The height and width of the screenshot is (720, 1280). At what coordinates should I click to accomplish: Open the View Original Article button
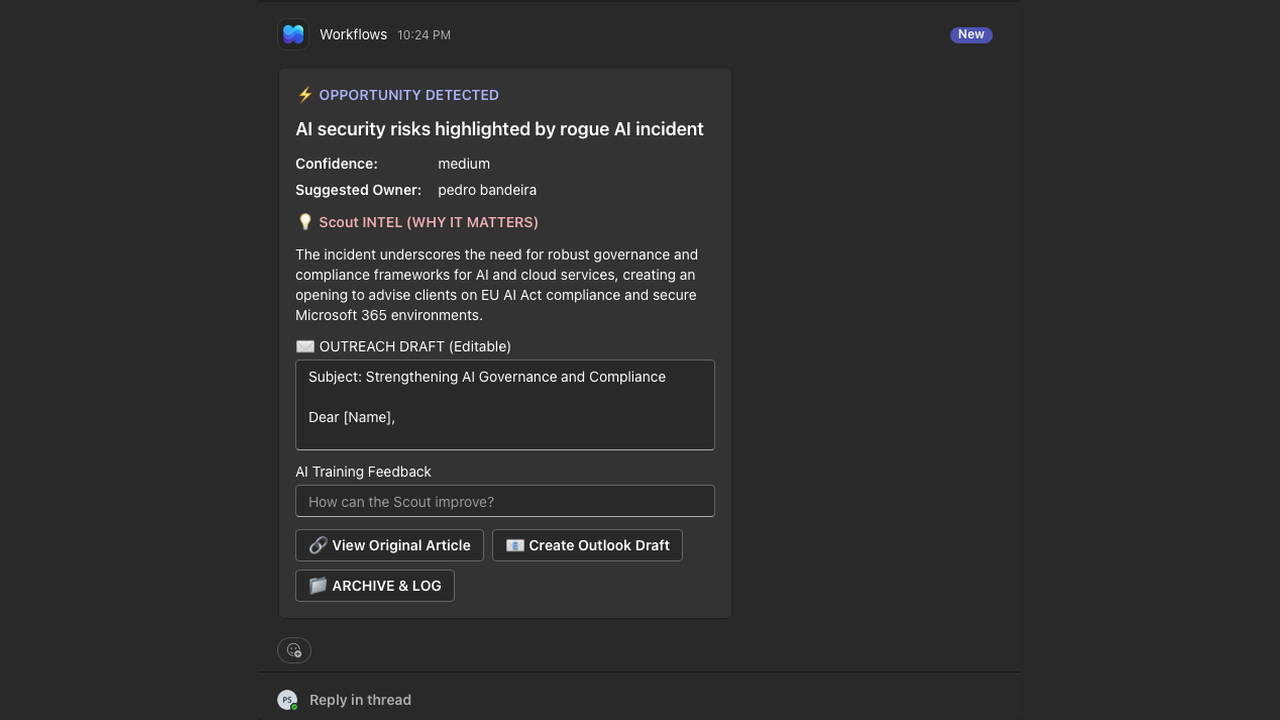click(390, 545)
